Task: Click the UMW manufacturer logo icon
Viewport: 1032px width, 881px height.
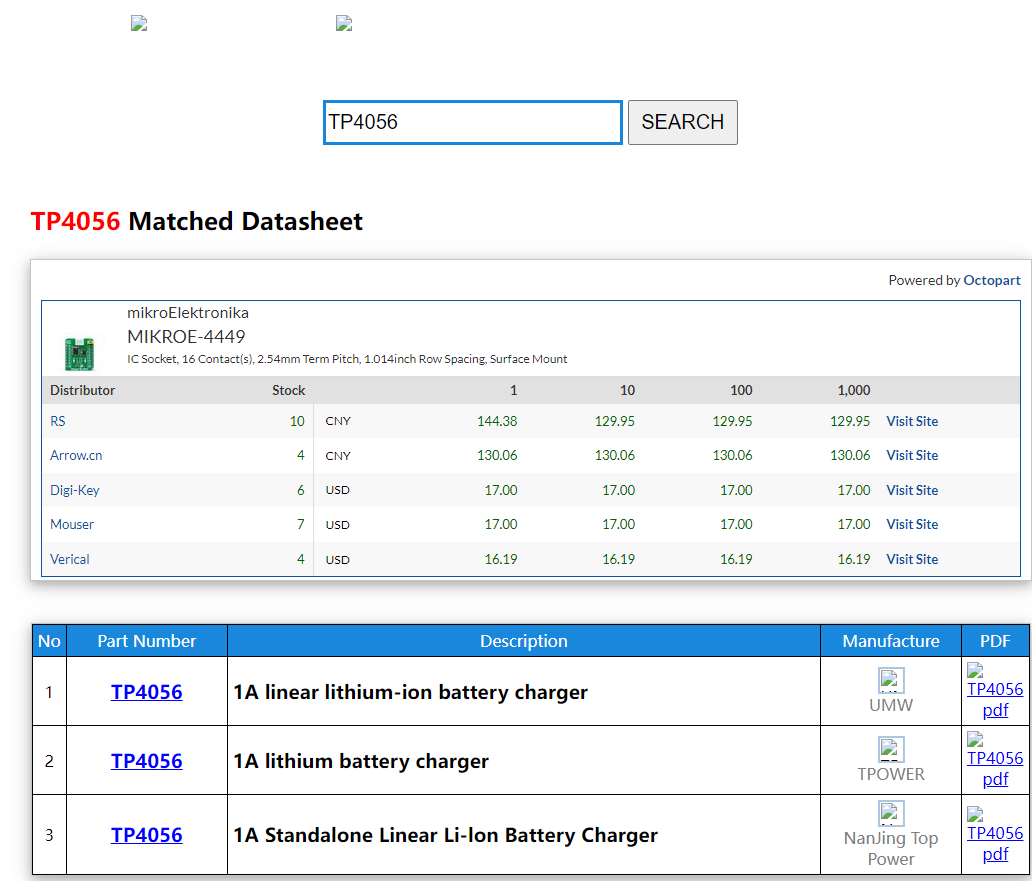Action: coord(890,680)
